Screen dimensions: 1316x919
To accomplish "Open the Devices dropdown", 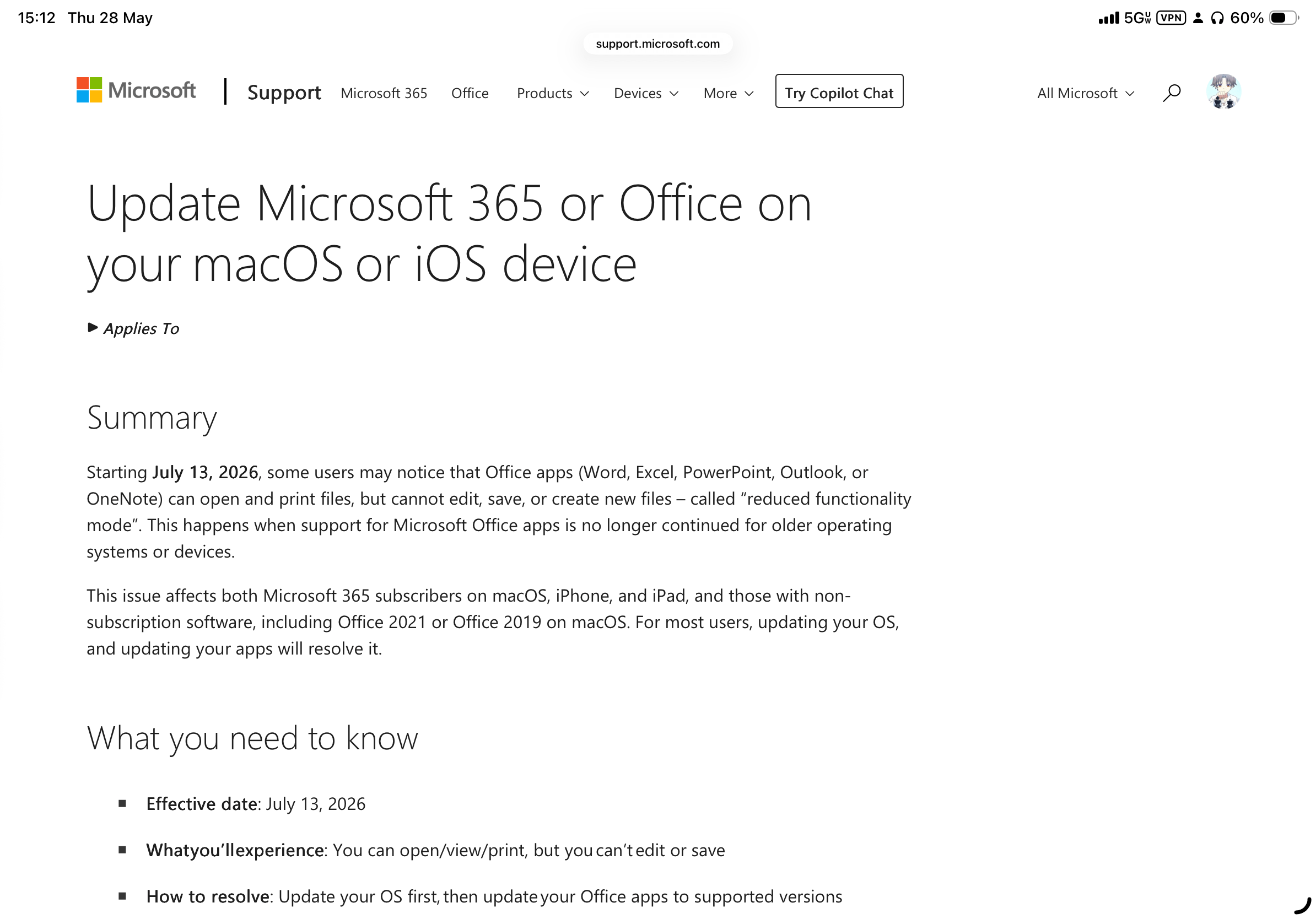I will 646,94.
